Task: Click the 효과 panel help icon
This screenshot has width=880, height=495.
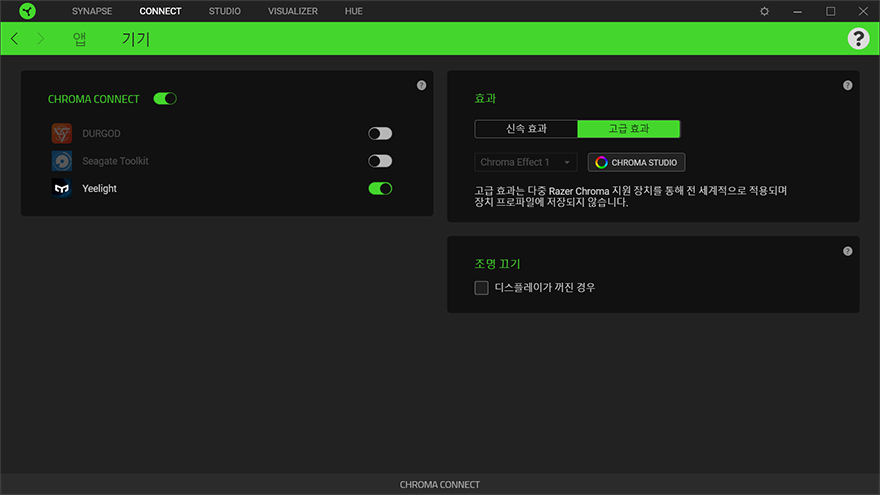Action: (847, 85)
